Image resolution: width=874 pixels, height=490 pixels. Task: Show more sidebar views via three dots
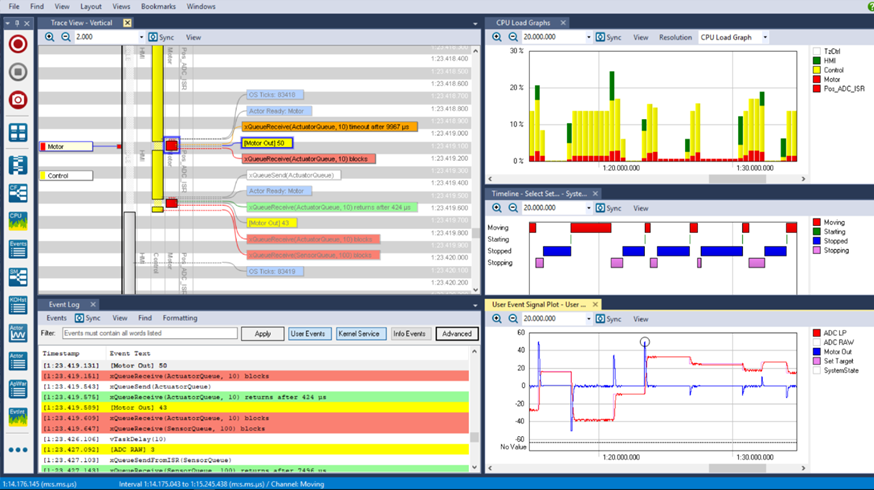pyautogui.click(x=18, y=449)
